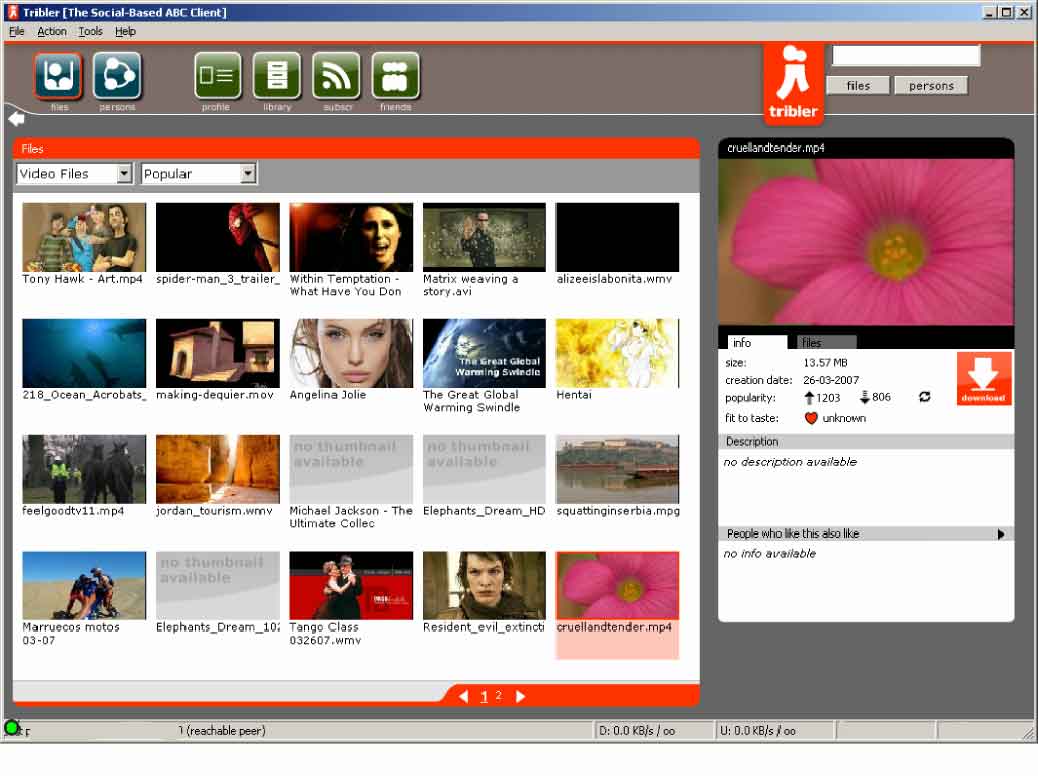Click the popularity refresh icon
Screen dimensions: 1038x776
[x=924, y=397]
